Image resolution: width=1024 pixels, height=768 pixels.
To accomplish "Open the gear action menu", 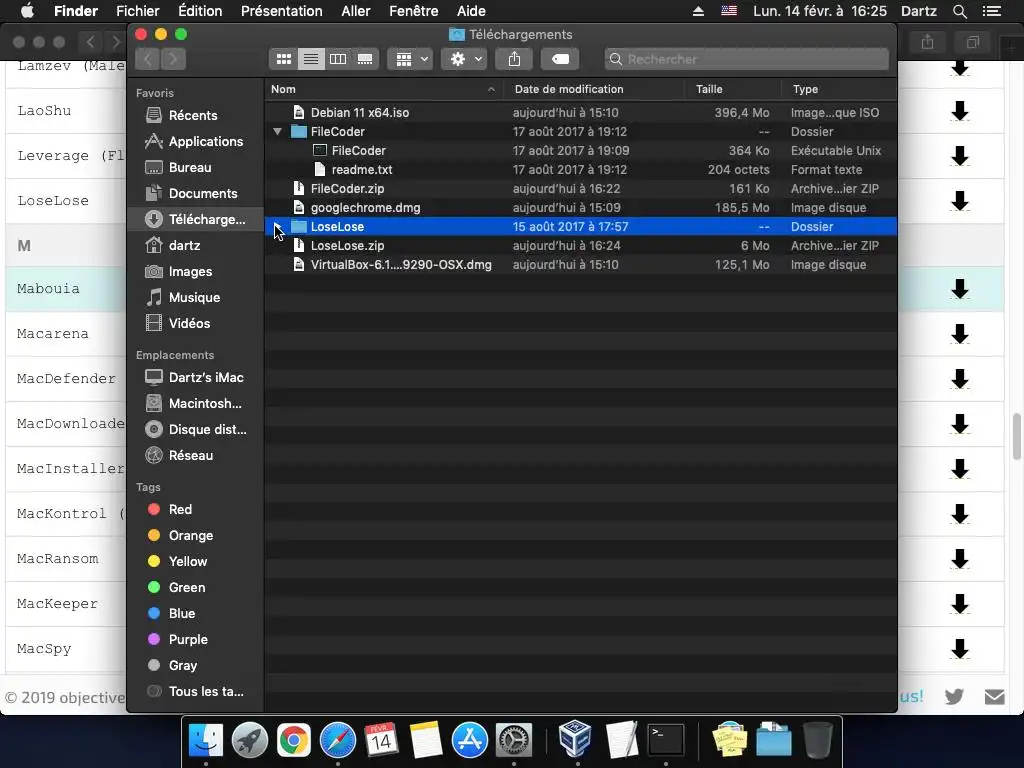I will coord(464,59).
